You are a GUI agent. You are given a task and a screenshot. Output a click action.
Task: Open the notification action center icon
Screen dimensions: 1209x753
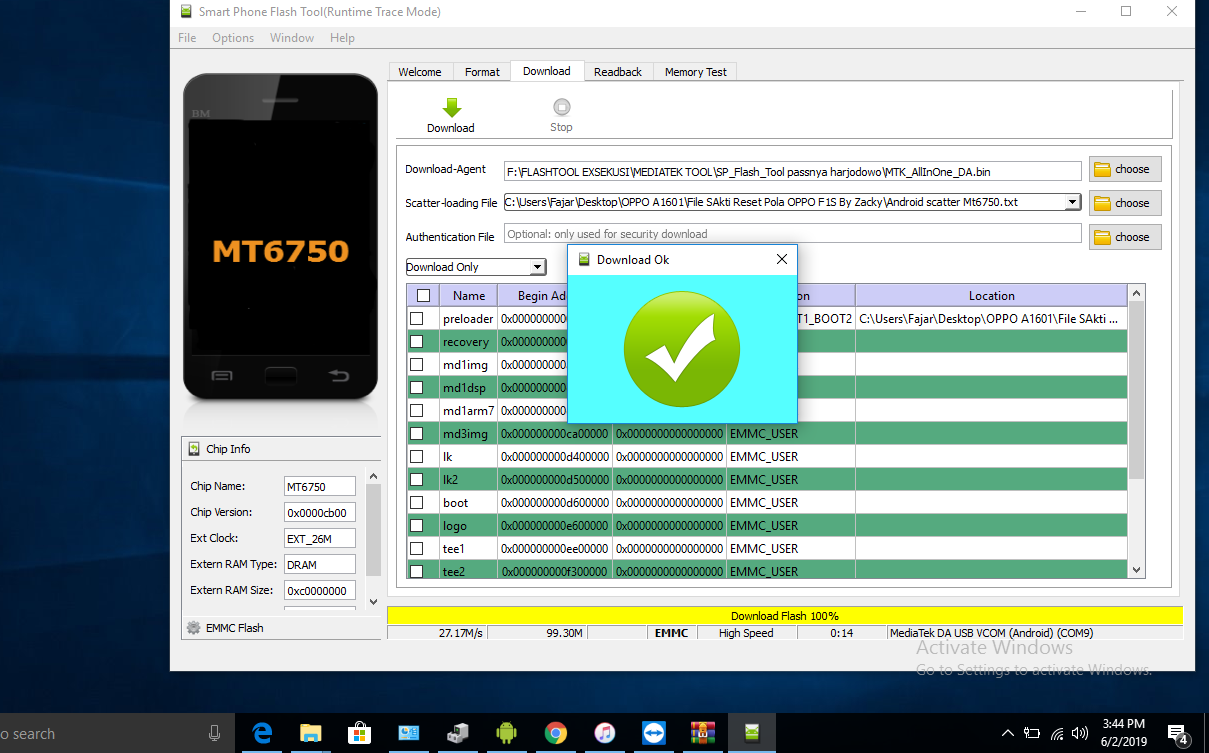(x=1178, y=734)
